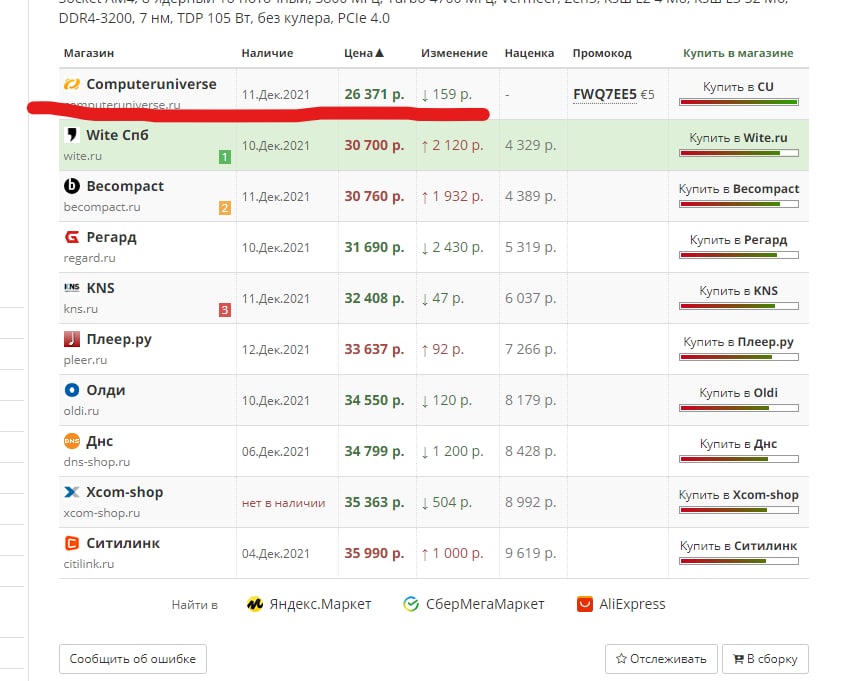The height and width of the screenshot is (681, 844).
Task: Sort table by Наличие column header
Action: 268,53
